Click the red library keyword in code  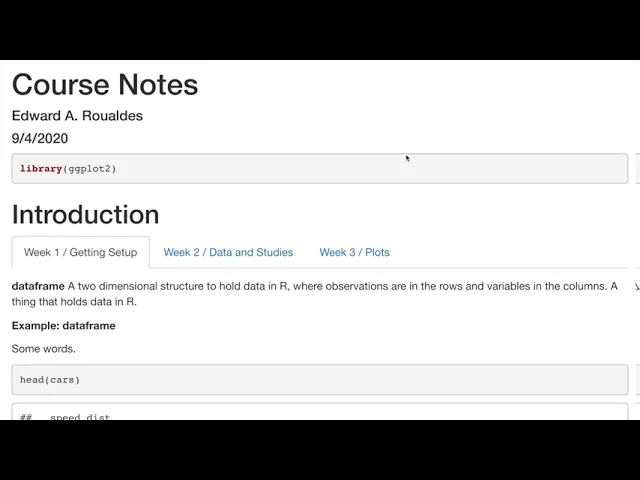point(41,169)
